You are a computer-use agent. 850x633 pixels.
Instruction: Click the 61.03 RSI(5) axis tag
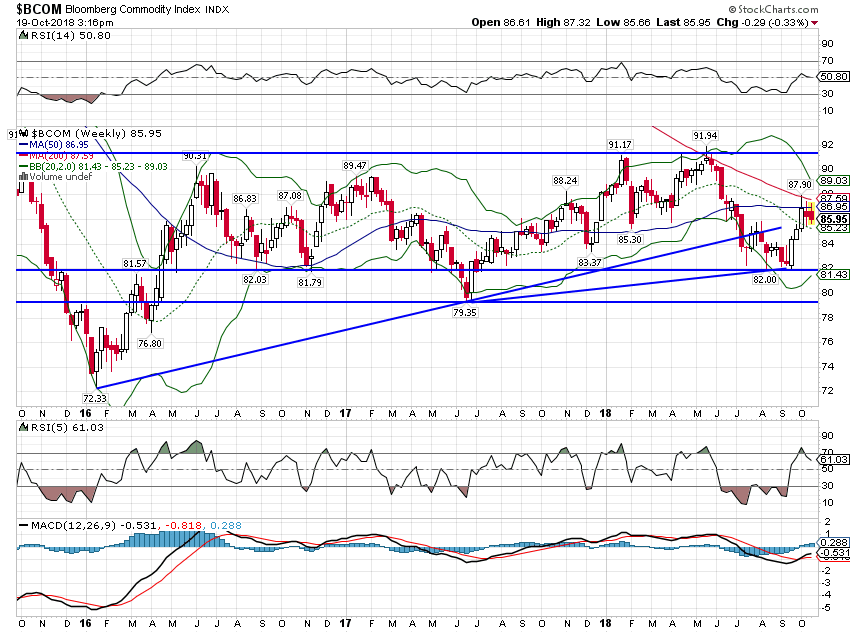pos(833,460)
